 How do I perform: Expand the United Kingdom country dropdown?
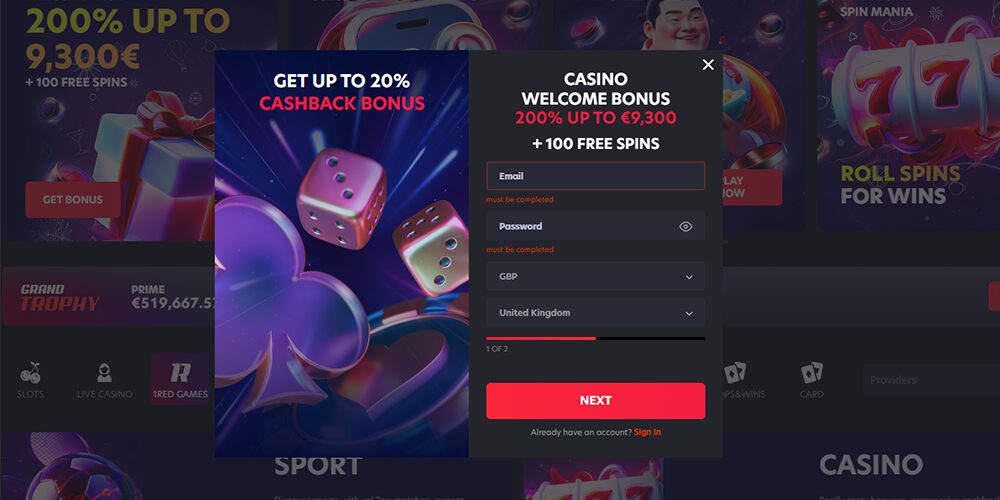(596, 313)
